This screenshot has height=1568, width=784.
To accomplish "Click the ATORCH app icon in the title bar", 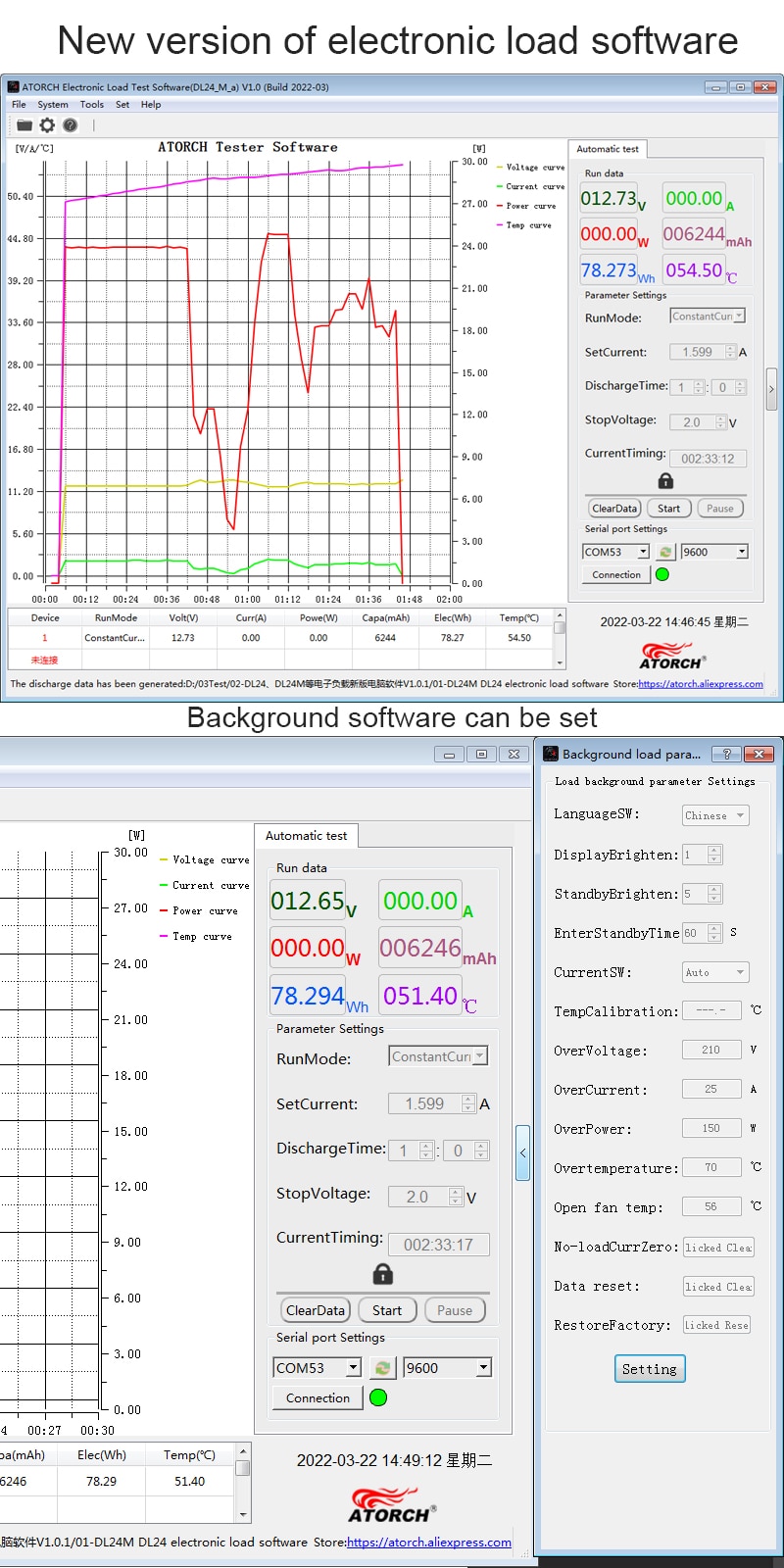I will (x=13, y=87).
